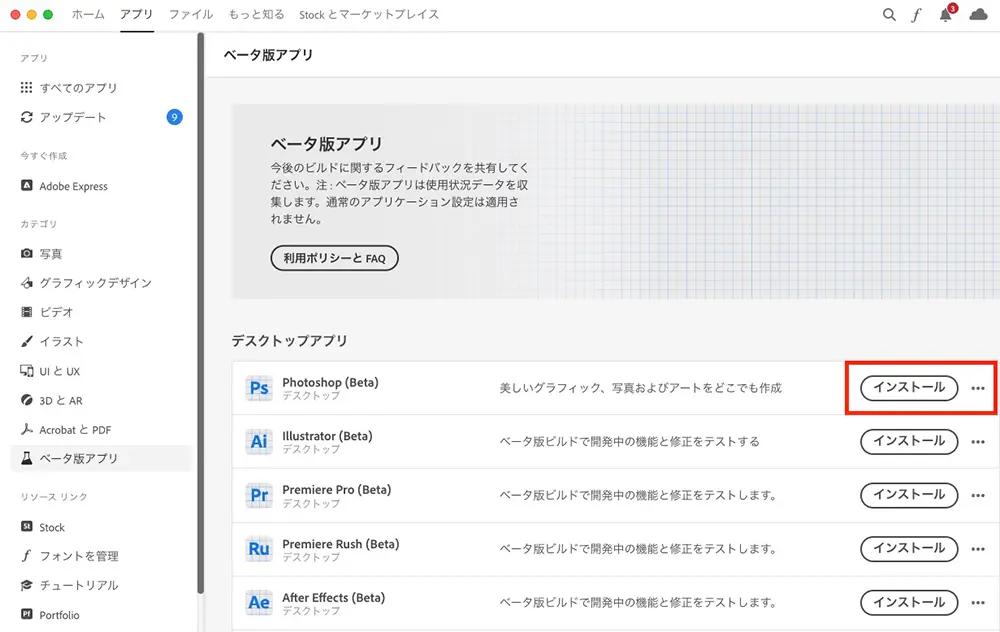This screenshot has height=632, width=1000.
Task: Click the After Effects (Beta) app name
Action: pyautogui.click(x=334, y=598)
